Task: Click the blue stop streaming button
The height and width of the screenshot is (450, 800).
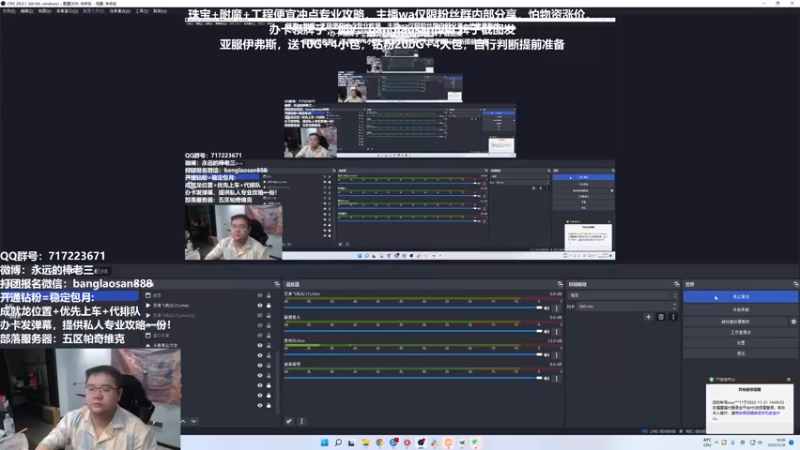Action: coord(740,296)
